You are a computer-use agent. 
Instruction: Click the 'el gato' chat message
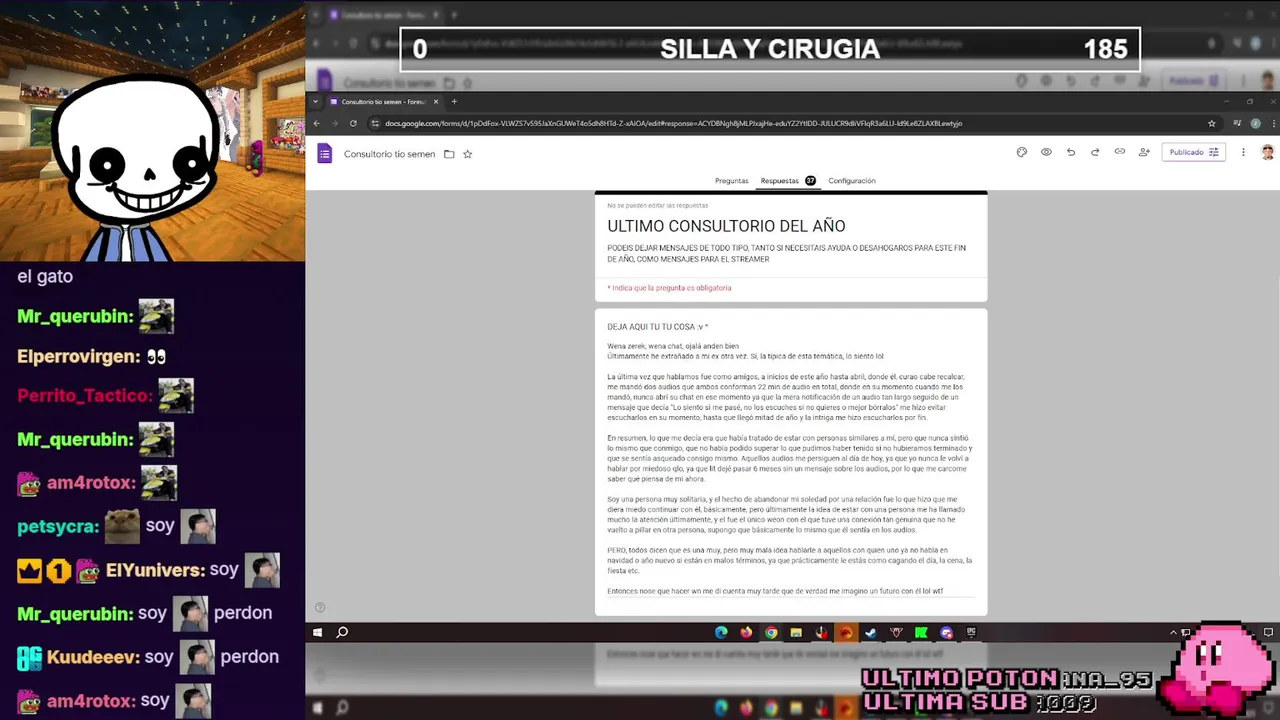tap(45, 277)
